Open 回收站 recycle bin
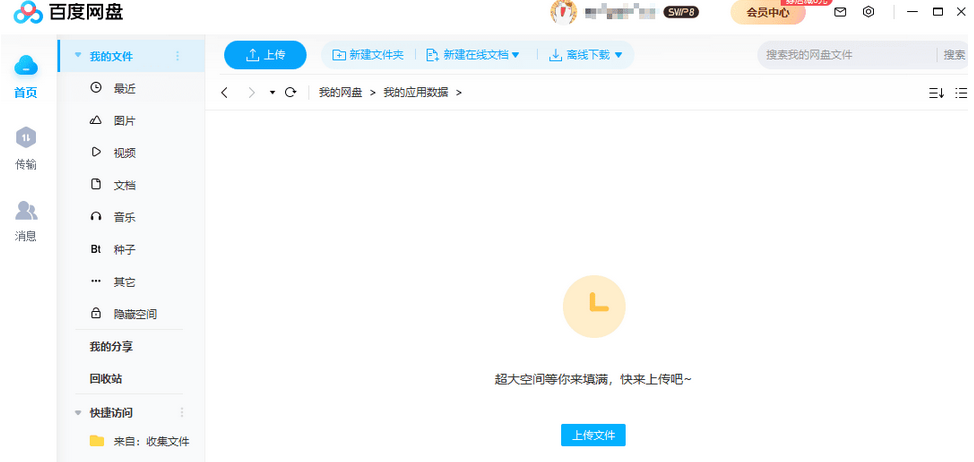Viewport: 974px width, 462px height. 105,379
